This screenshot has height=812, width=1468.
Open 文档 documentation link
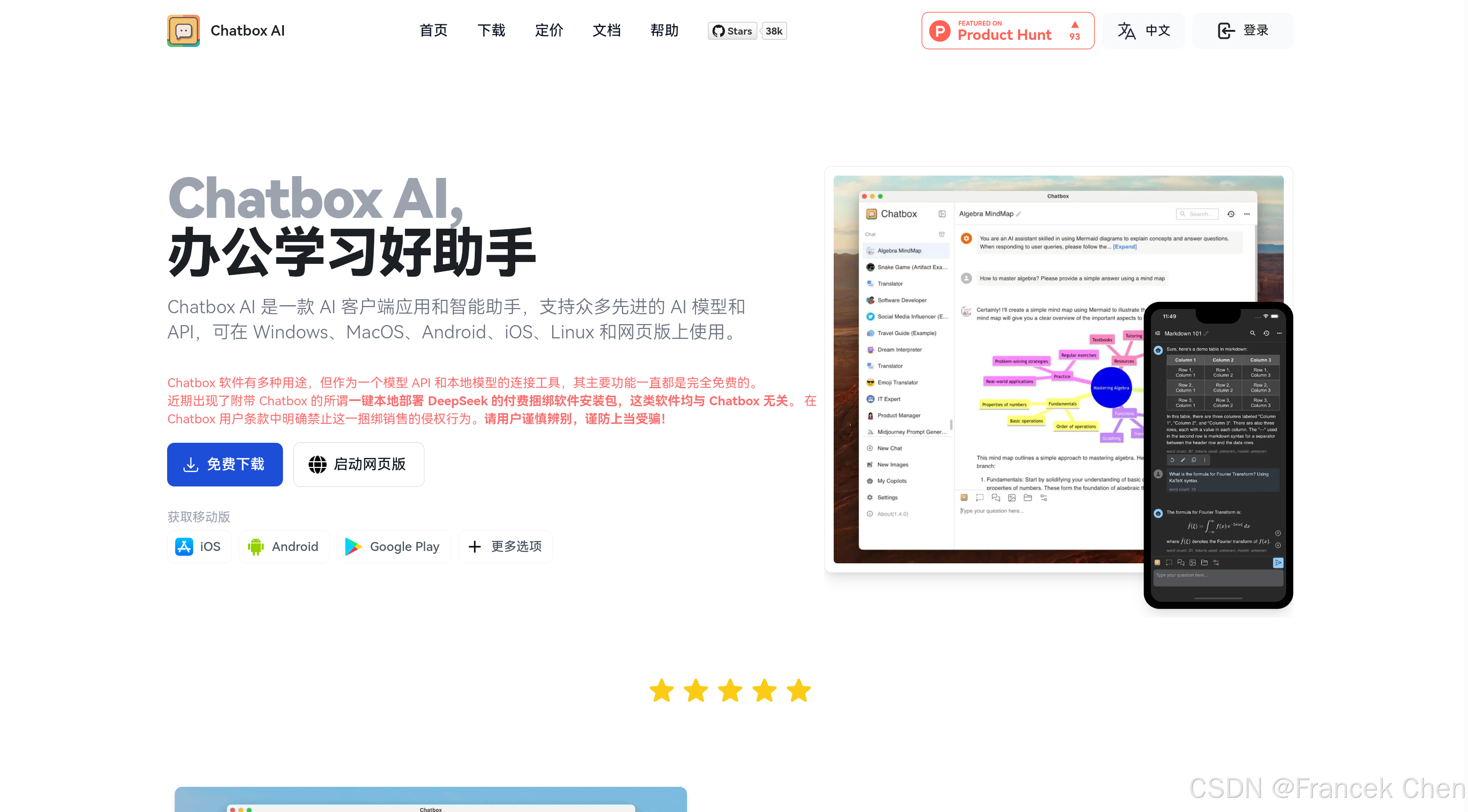[x=606, y=31]
